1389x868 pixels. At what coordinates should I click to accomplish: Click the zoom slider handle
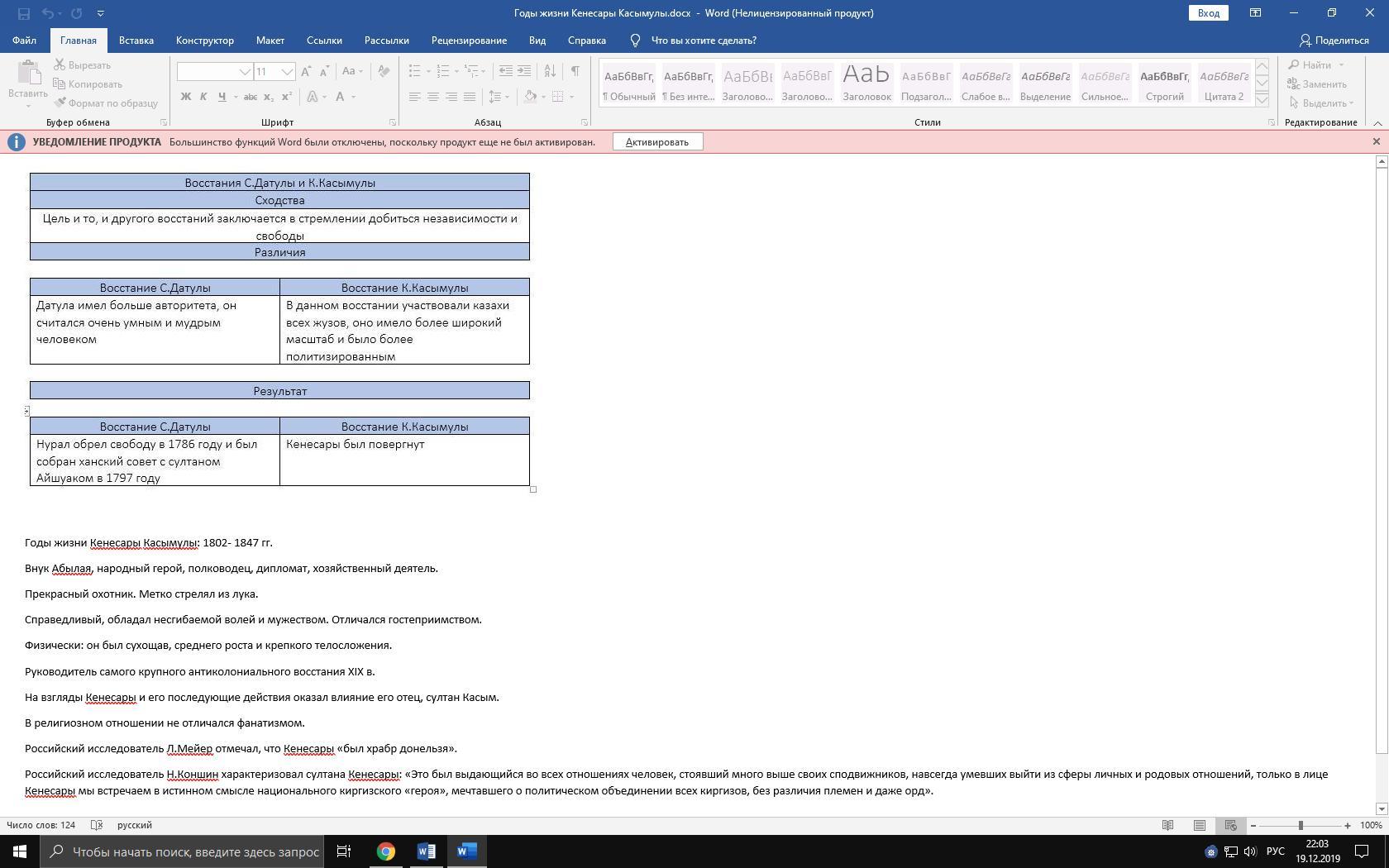(1301, 825)
